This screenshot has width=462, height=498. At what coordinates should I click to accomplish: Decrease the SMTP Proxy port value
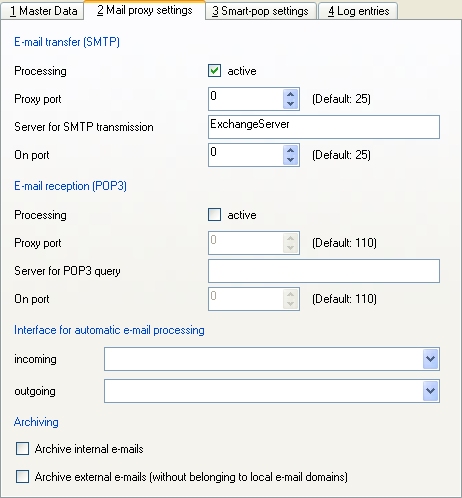point(290,104)
